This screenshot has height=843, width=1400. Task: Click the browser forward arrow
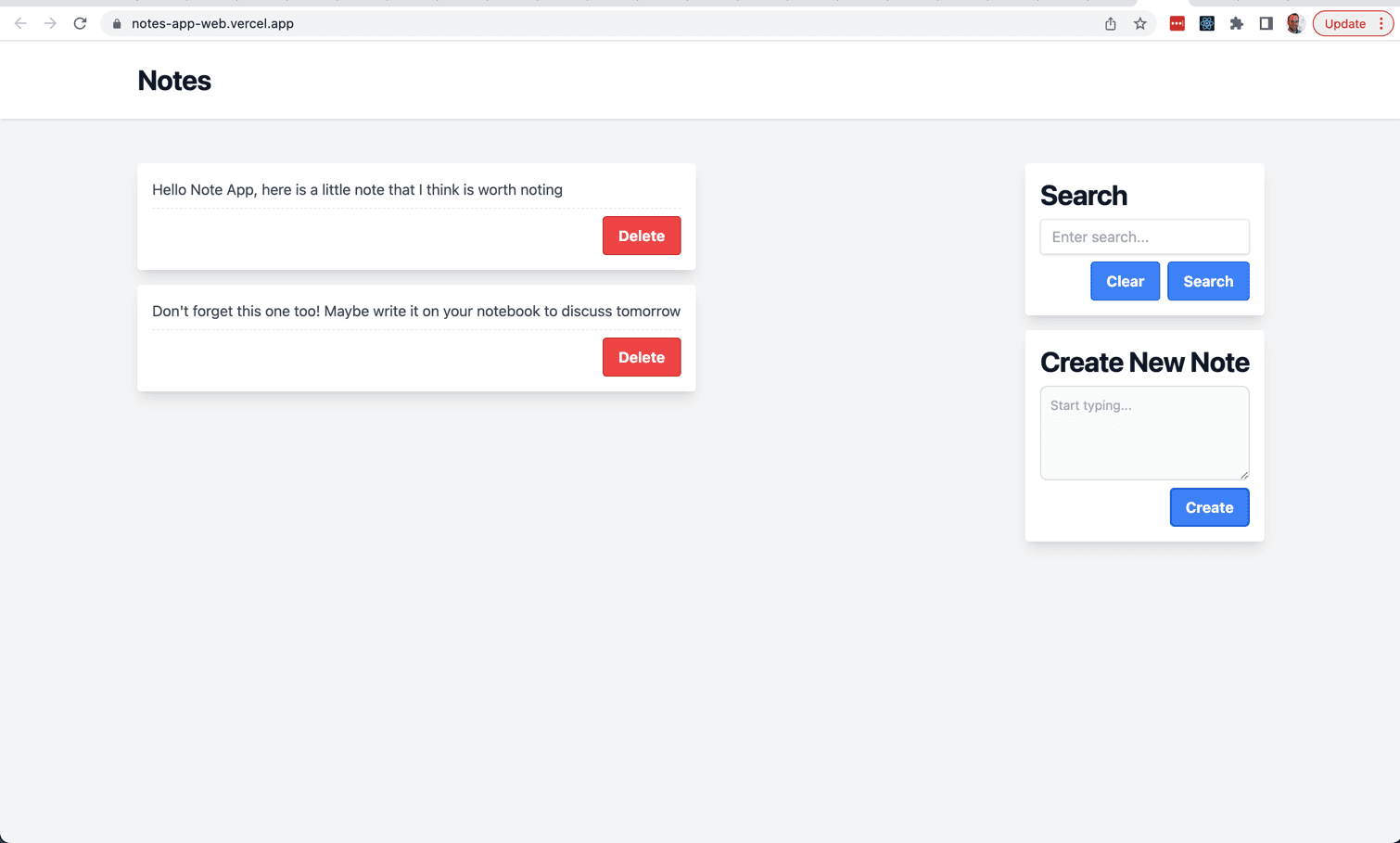coord(50,23)
